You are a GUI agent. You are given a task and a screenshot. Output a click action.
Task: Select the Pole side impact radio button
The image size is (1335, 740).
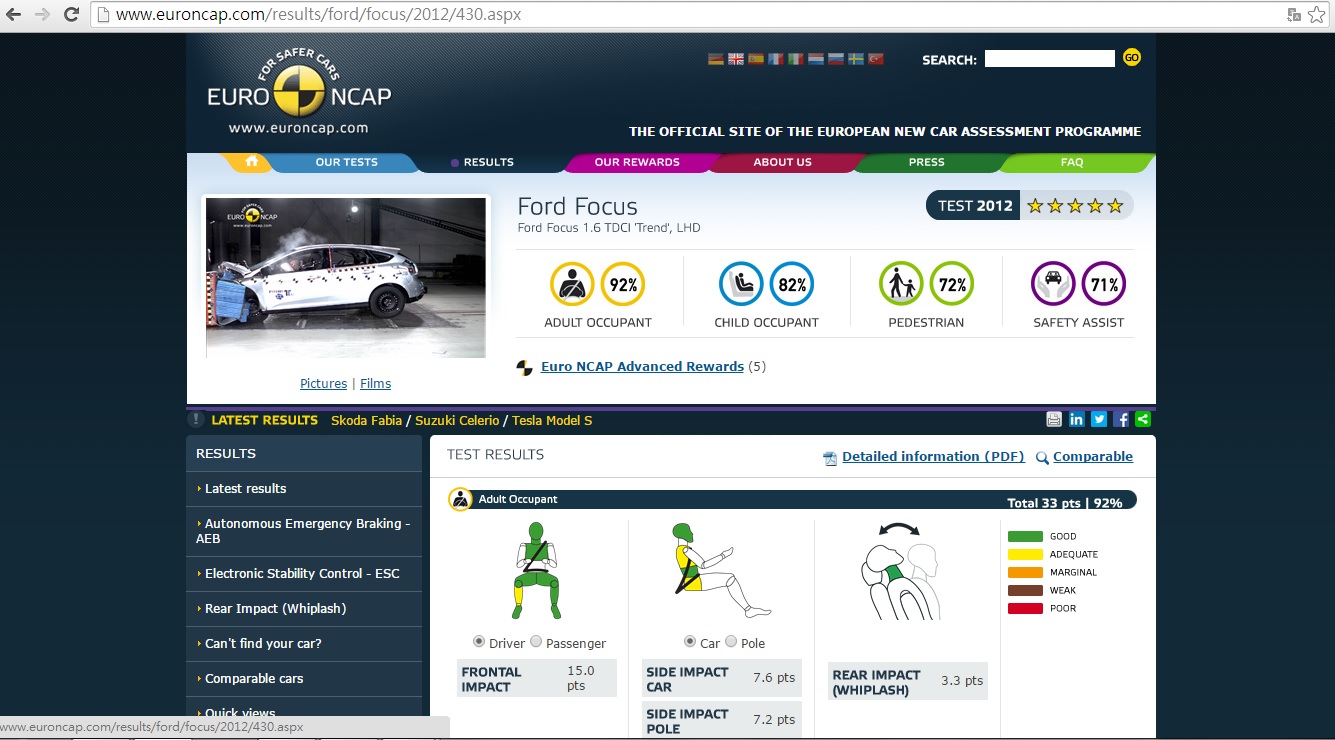(731, 642)
